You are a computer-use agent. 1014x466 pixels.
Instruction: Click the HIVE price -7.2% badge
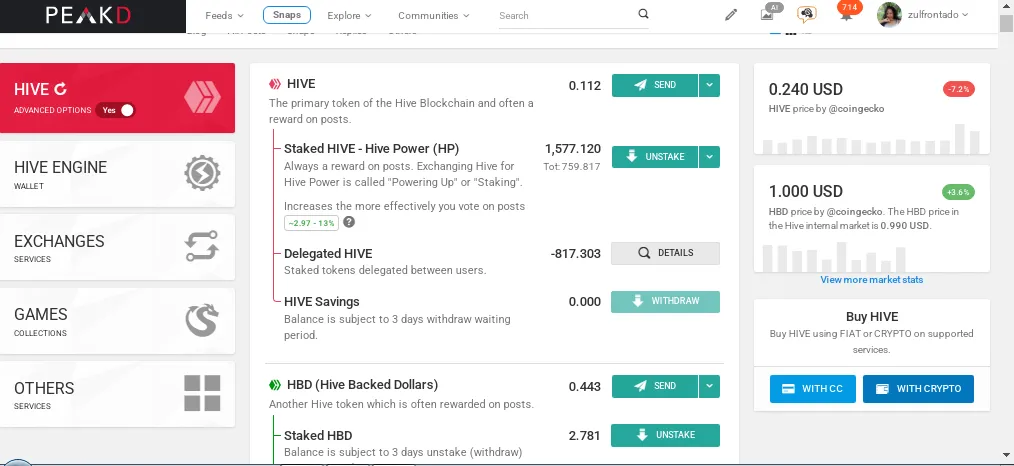(958, 89)
